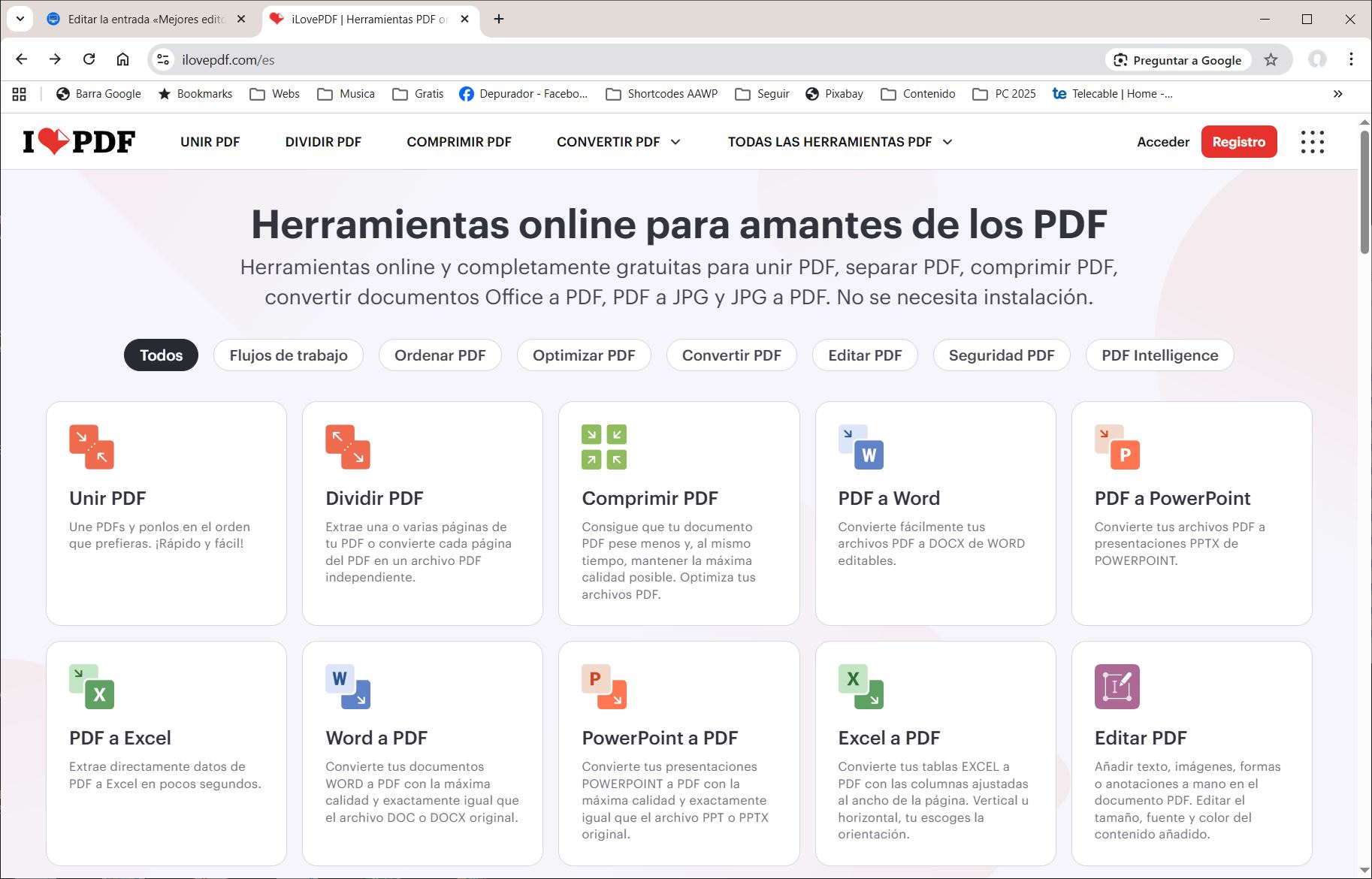Open the nine-dot apps grid menu
The height and width of the screenshot is (879, 1372).
(x=1312, y=142)
